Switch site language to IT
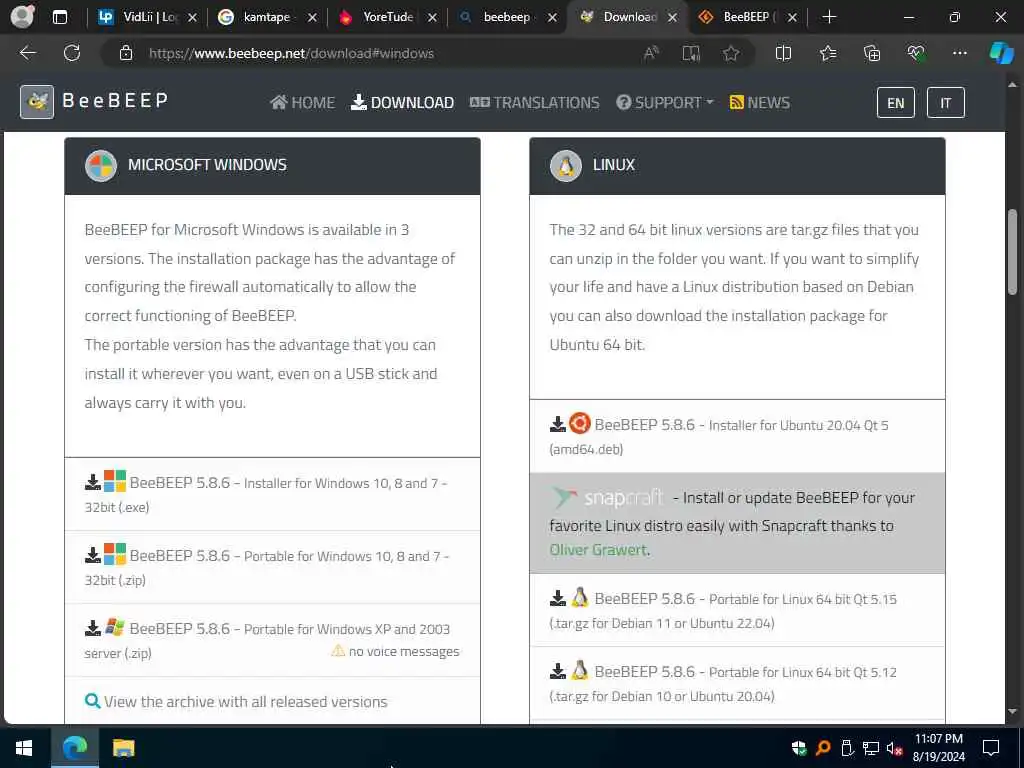This screenshot has width=1024, height=768. click(945, 103)
